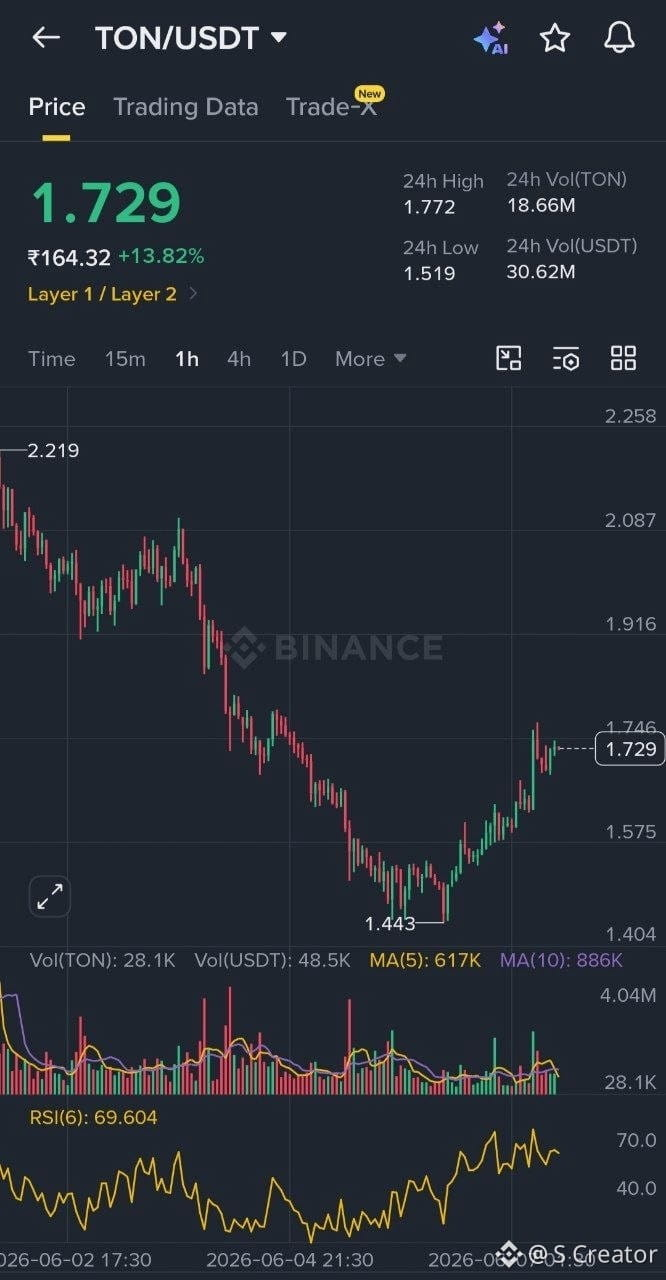Open the AI sparkle assistant icon
Viewport: 666px width, 1280px height.
pos(491,38)
